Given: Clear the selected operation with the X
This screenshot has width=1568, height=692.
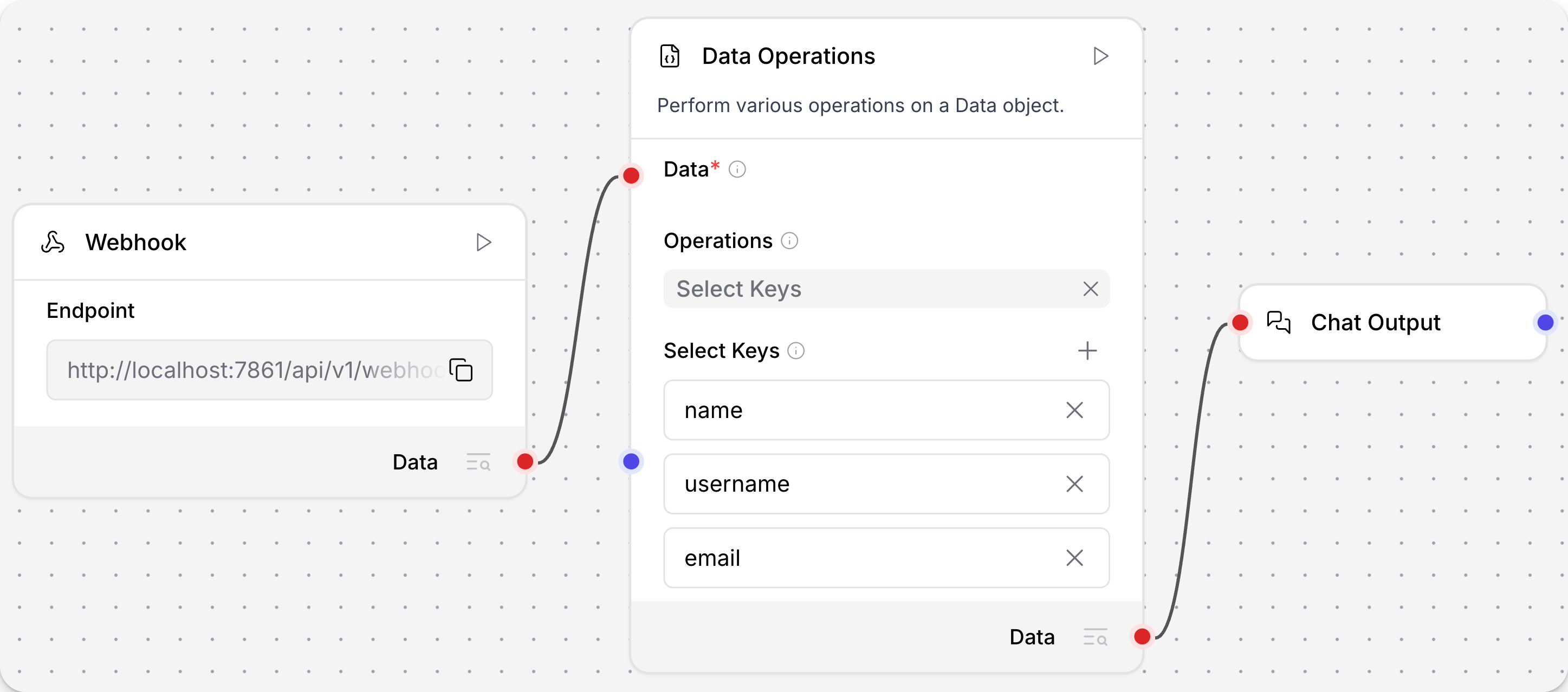Looking at the screenshot, I should pyautogui.click(x=1090, y=289).
